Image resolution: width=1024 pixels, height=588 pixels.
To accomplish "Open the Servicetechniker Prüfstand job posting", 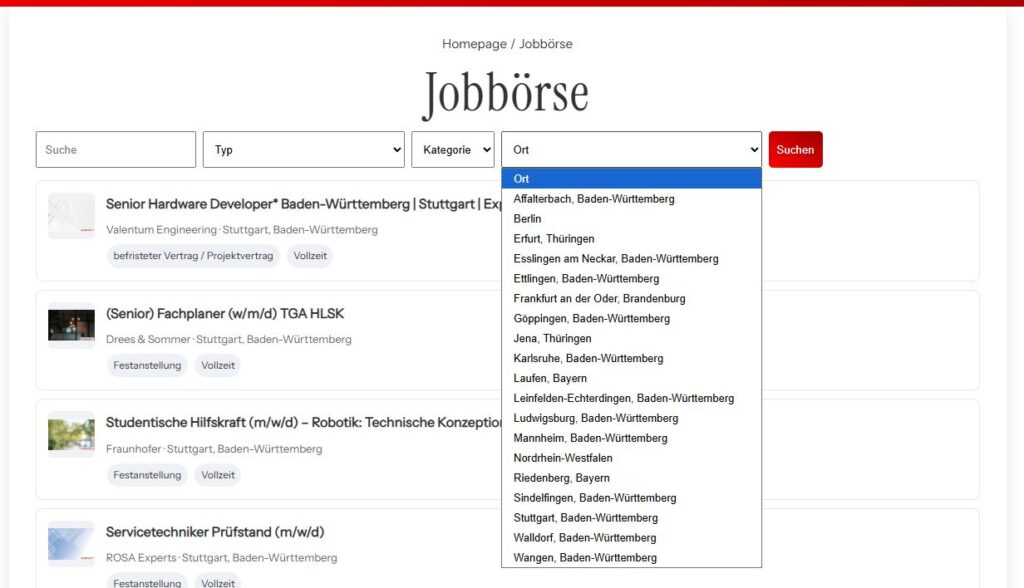I will coord(215,532).
